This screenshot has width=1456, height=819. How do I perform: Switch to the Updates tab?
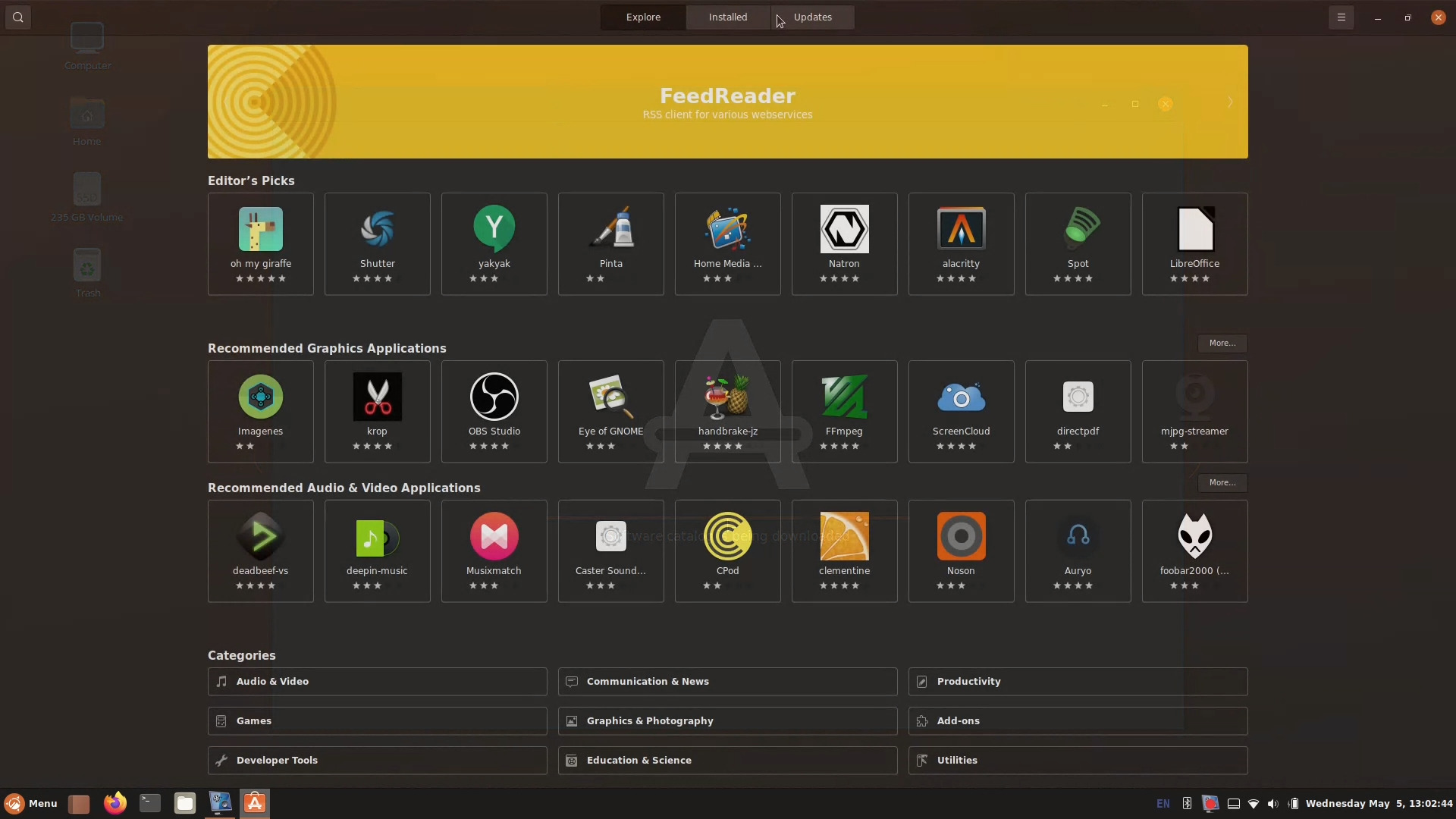(812, 17)
